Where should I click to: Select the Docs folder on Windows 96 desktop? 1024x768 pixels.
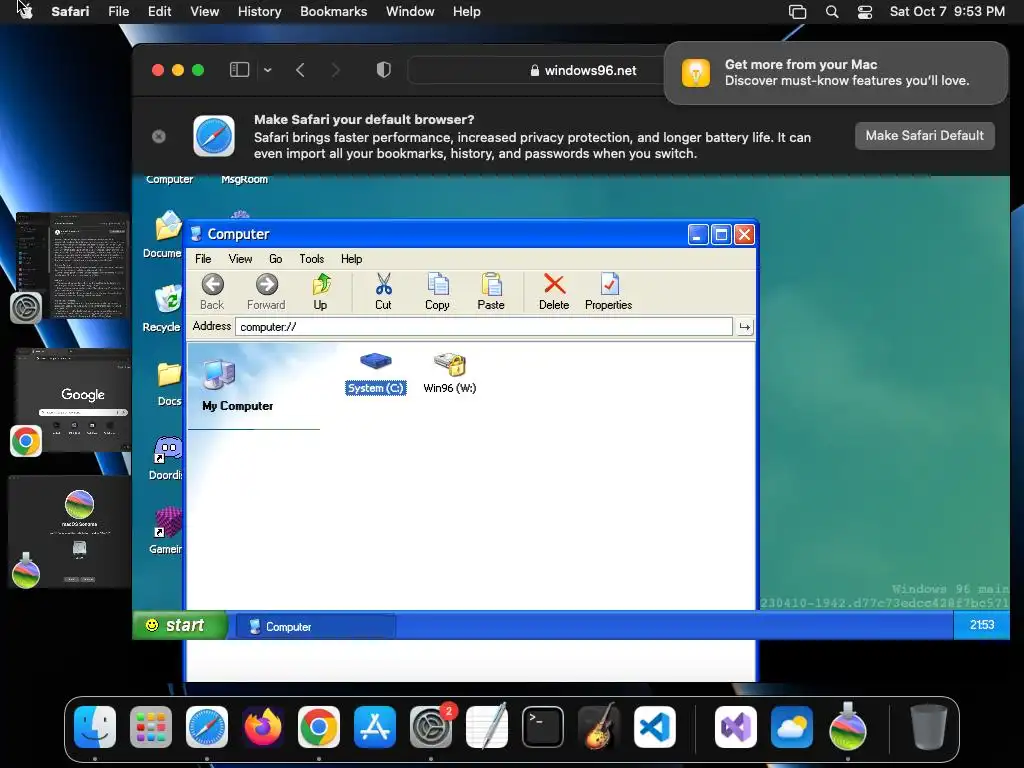pyautogui.click(x=169, y=384)
